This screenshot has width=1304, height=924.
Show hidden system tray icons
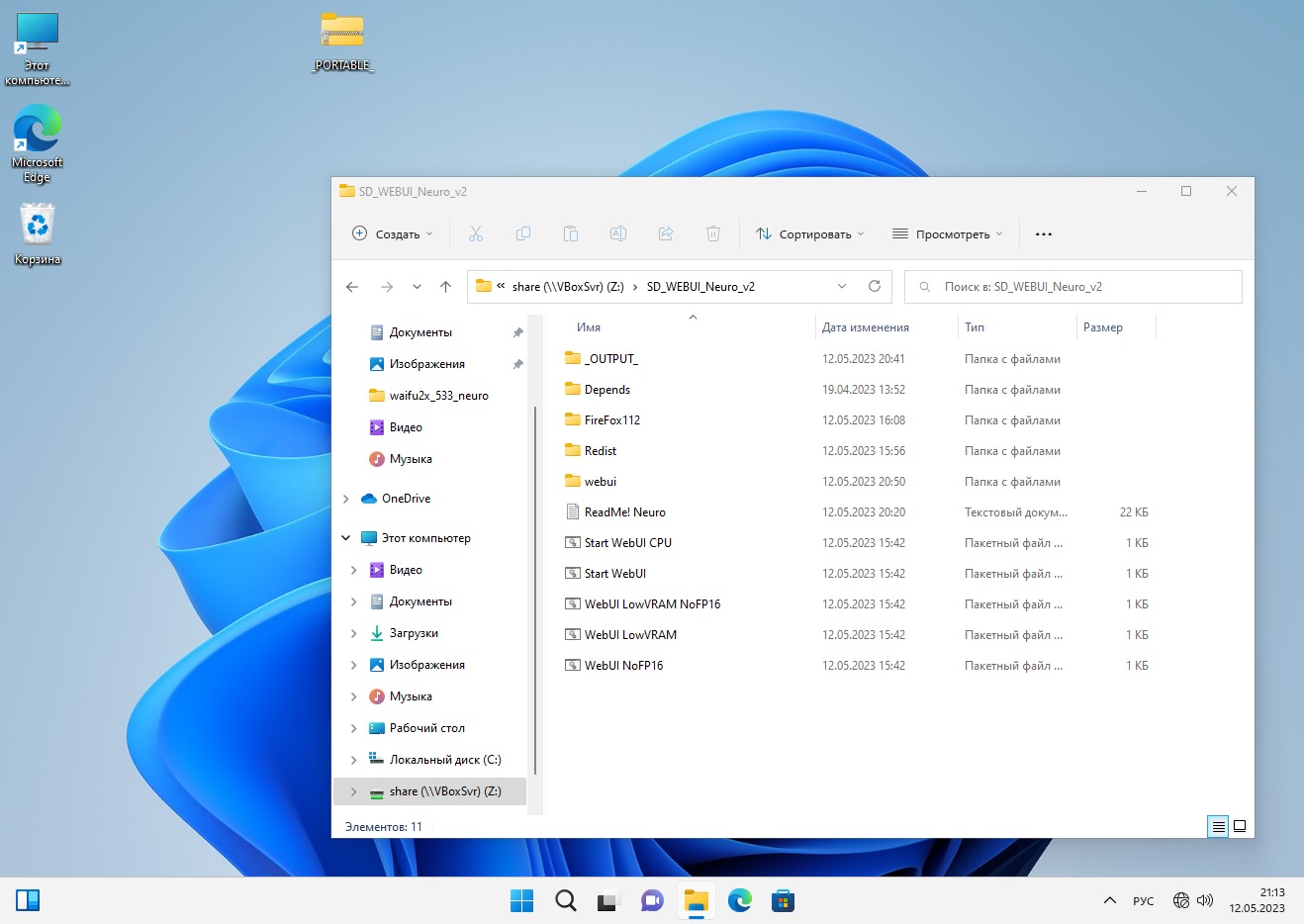[1110, 901]
